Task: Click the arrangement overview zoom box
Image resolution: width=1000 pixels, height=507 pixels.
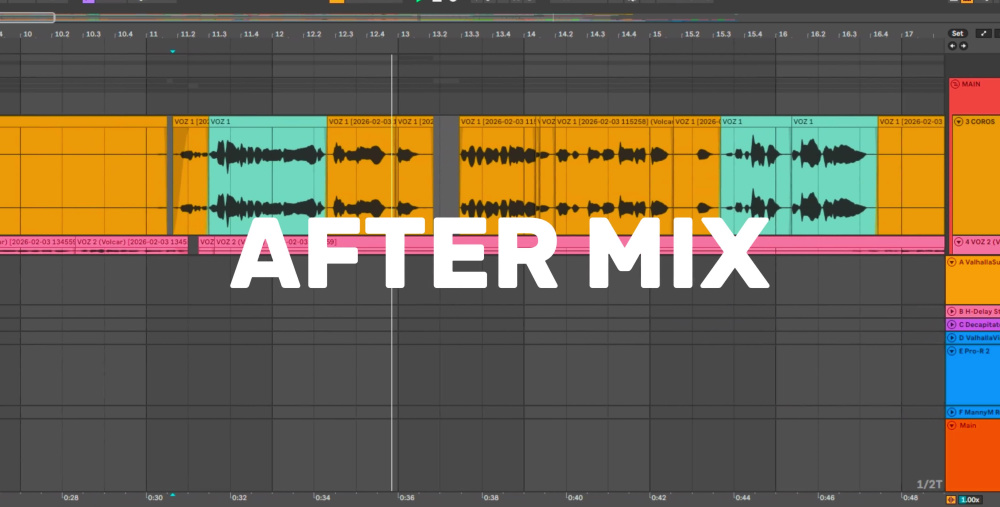Action: 27,17
